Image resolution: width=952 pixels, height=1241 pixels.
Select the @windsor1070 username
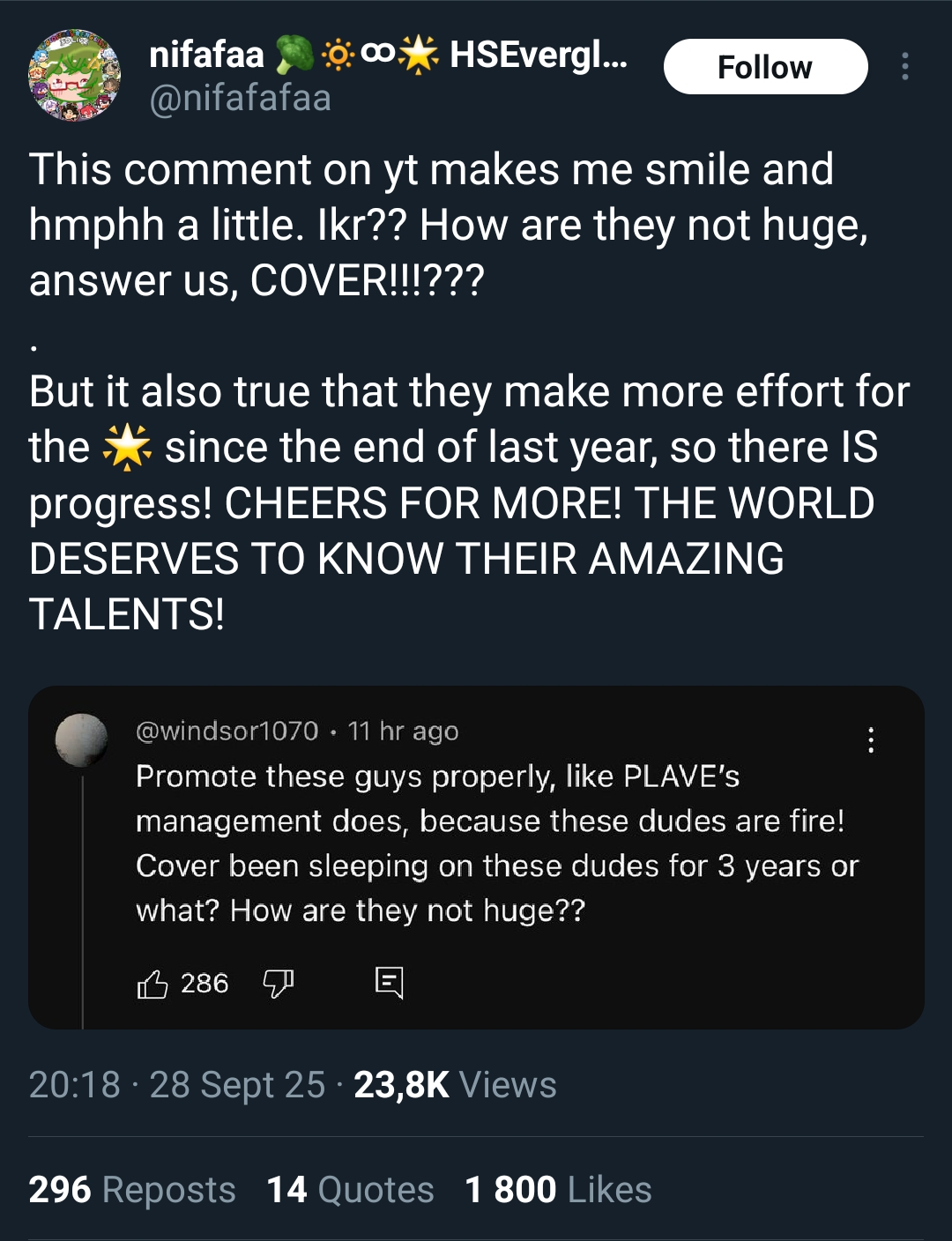tap(227, 731)
